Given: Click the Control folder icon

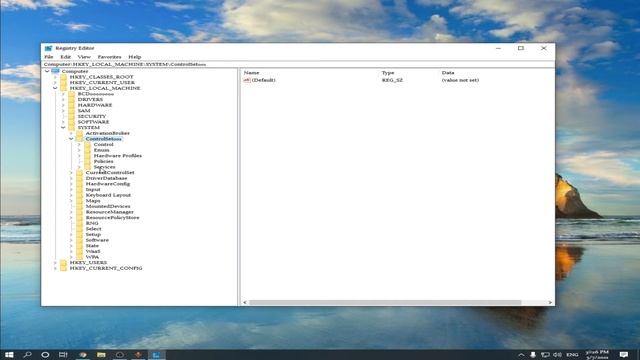Looking at the screenshot, I should click(x=88, y=144).
